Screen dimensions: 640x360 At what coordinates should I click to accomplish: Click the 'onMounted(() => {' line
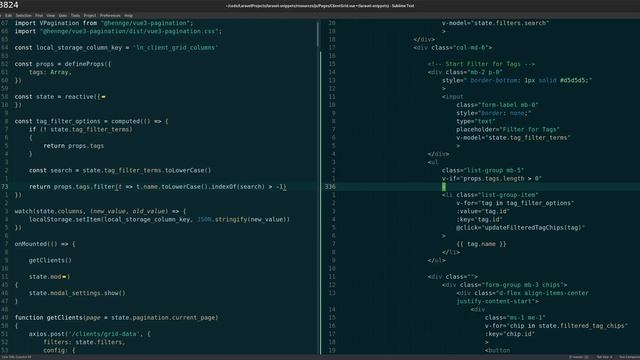click(x=45, y=244)
